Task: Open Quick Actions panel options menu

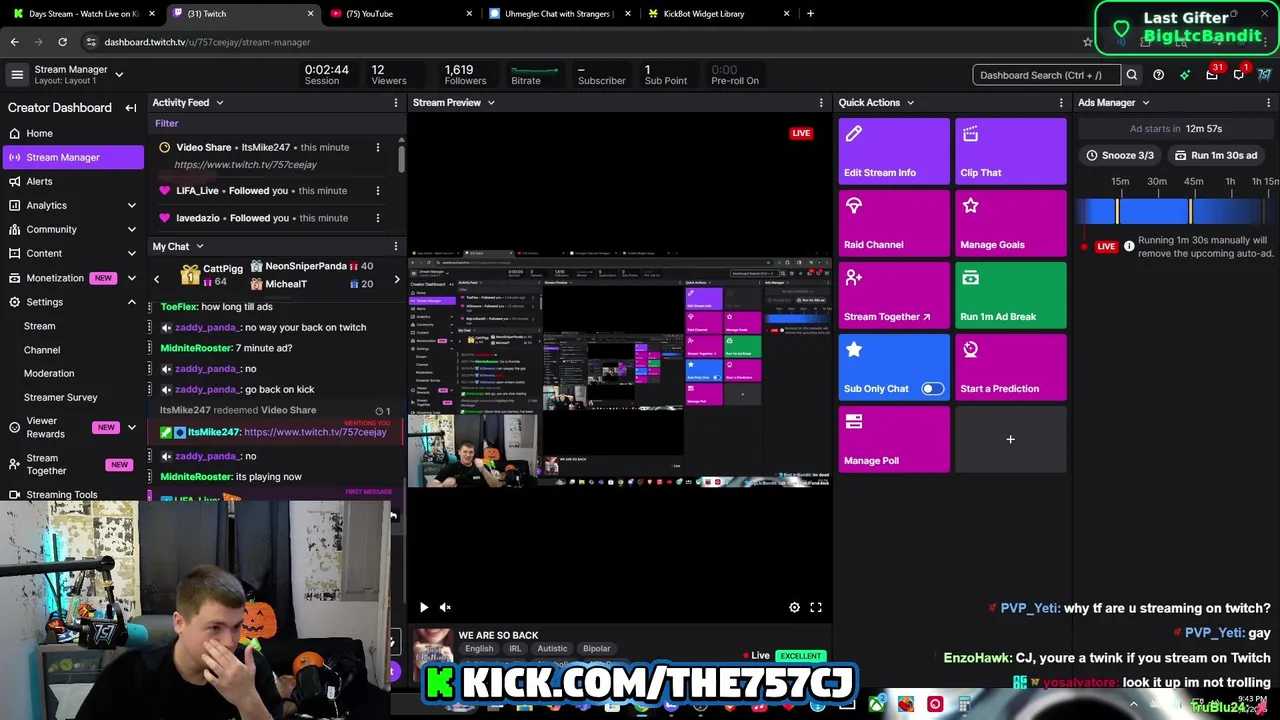Action: point(1061,103)
